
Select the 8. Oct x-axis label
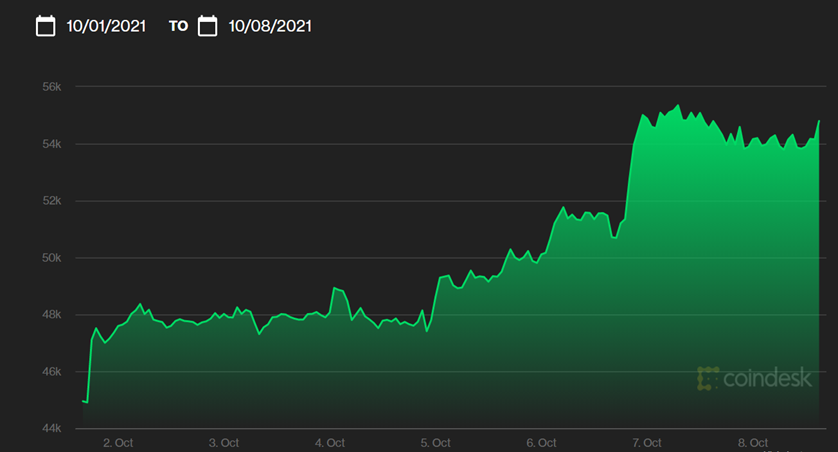[752, 442]
